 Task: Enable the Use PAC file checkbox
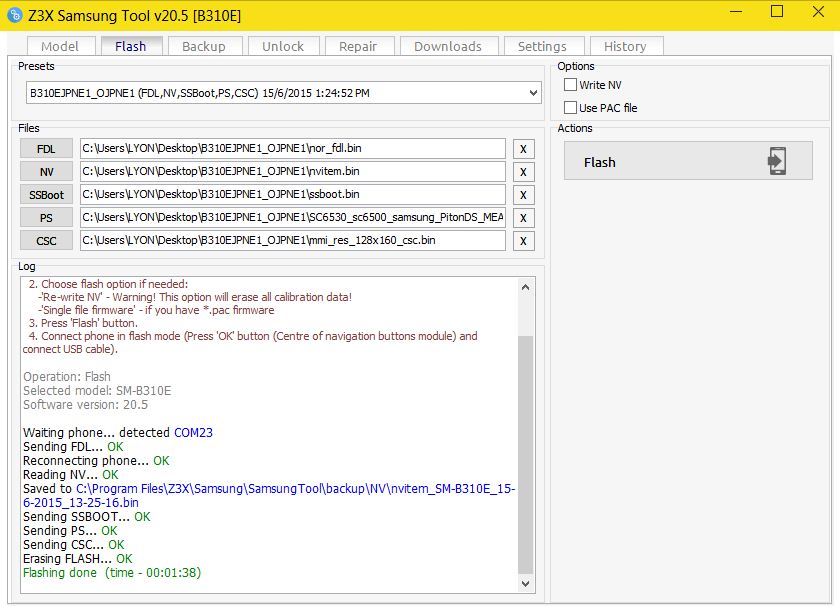[x=571, y=108]
